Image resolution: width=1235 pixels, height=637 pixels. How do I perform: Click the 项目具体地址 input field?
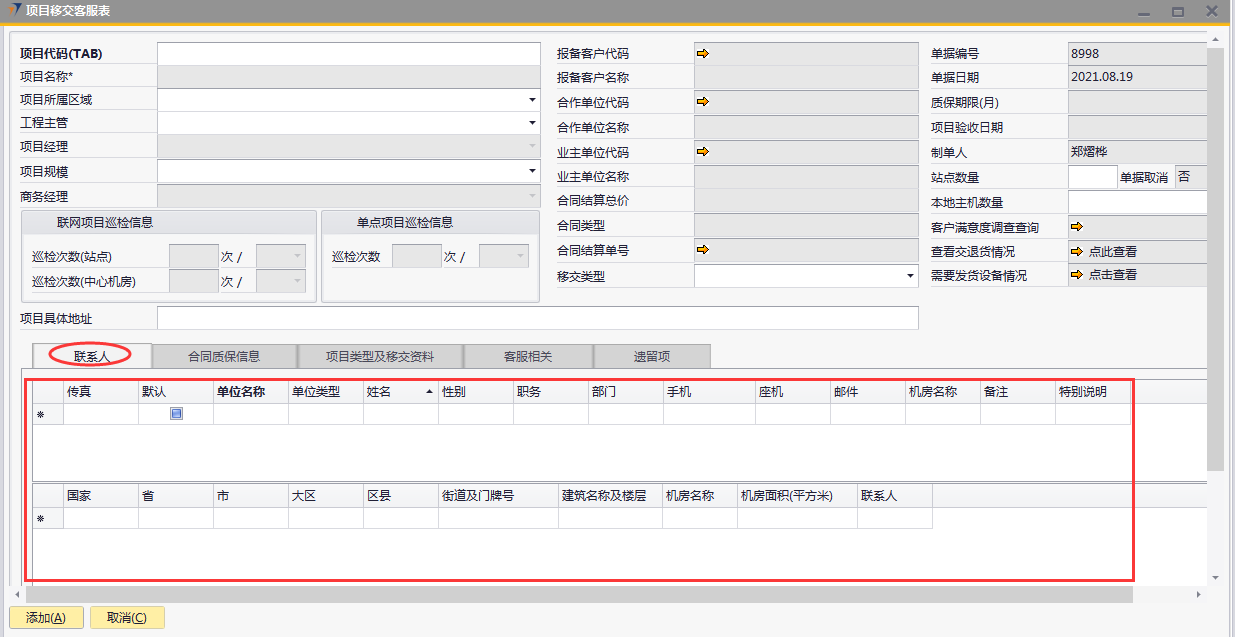[x=537, y=318]
